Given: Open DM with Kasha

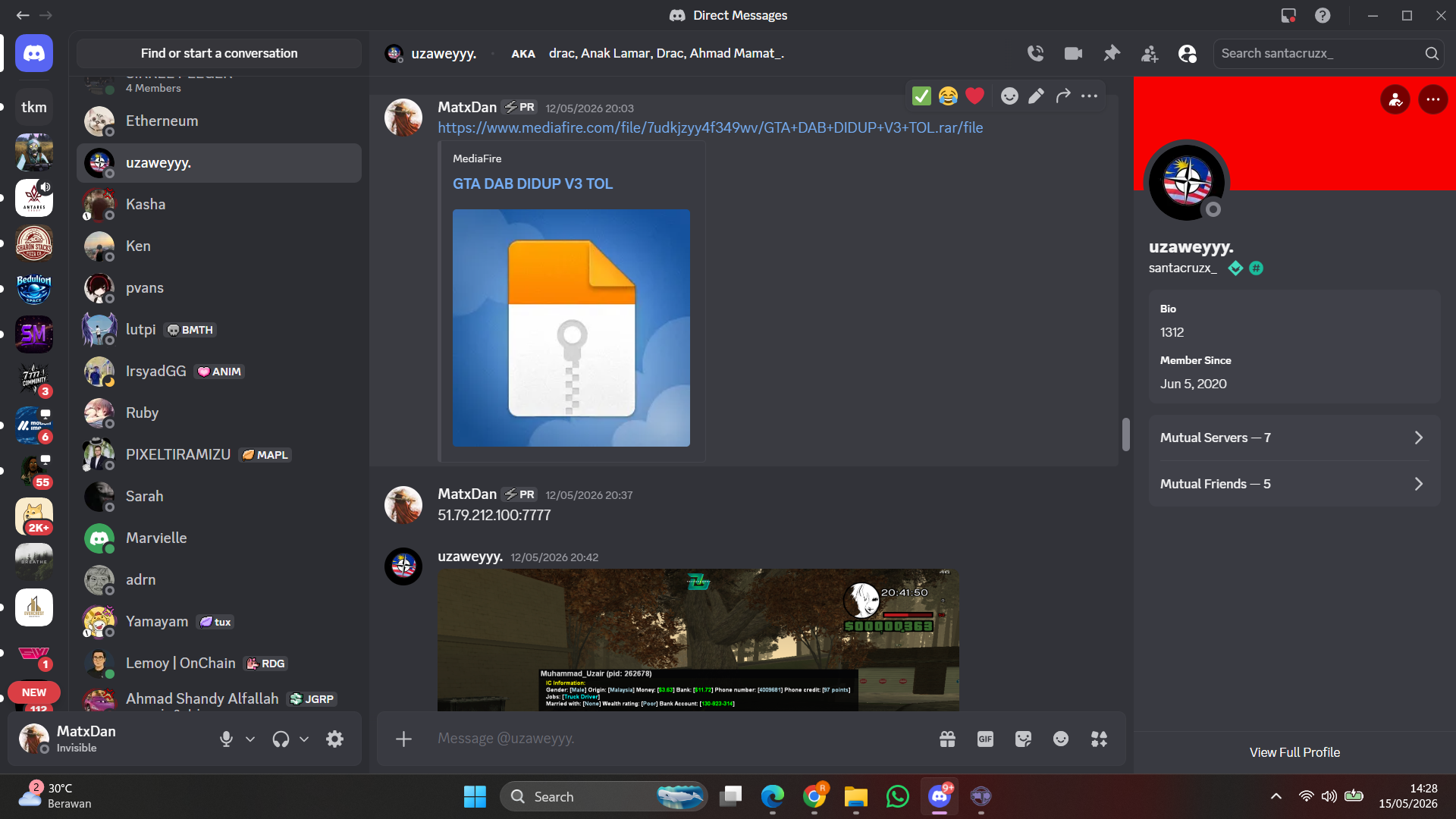Looking at the screenshot, I should 219,205.
